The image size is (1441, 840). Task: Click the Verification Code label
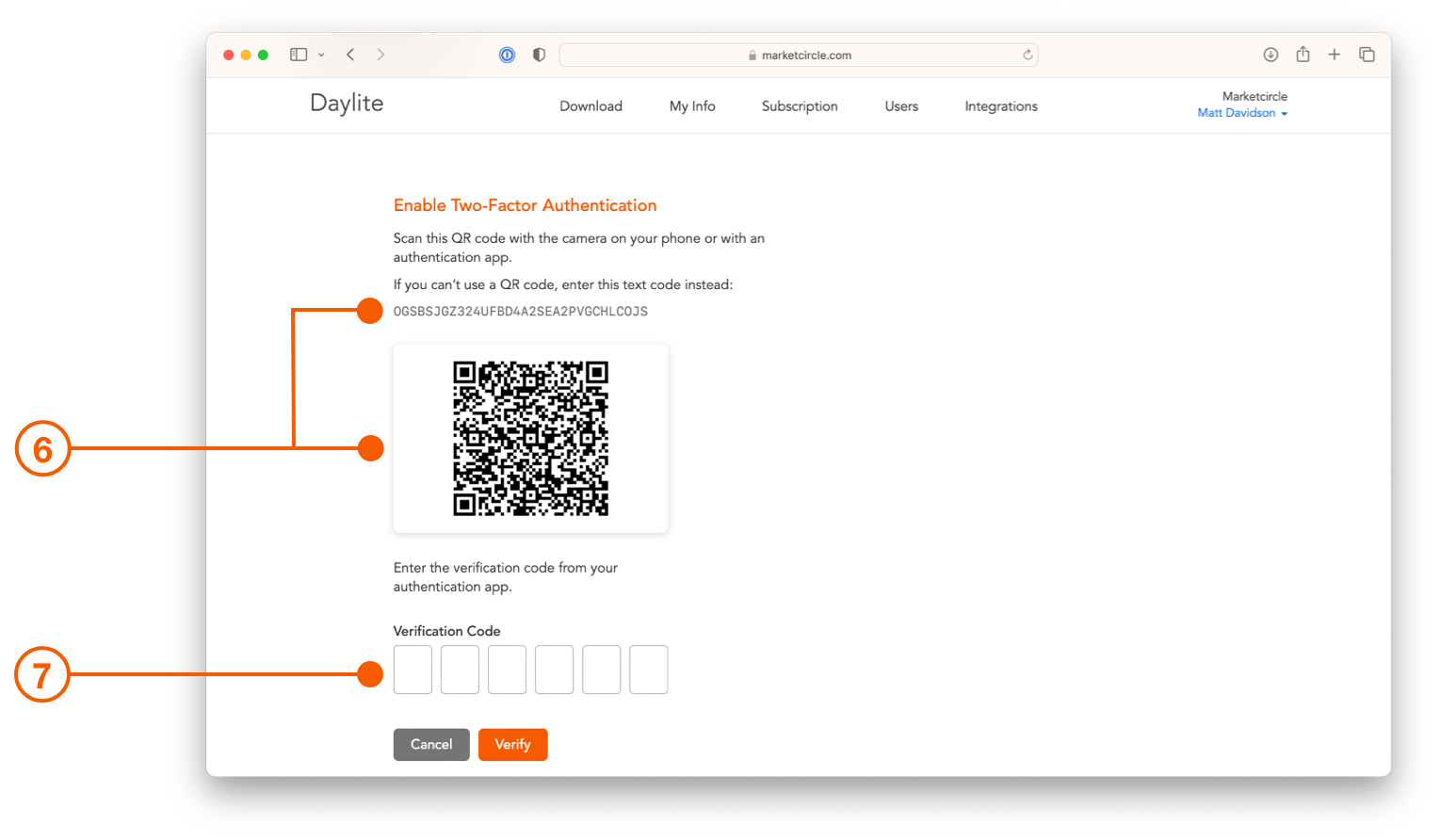(446, 631)
